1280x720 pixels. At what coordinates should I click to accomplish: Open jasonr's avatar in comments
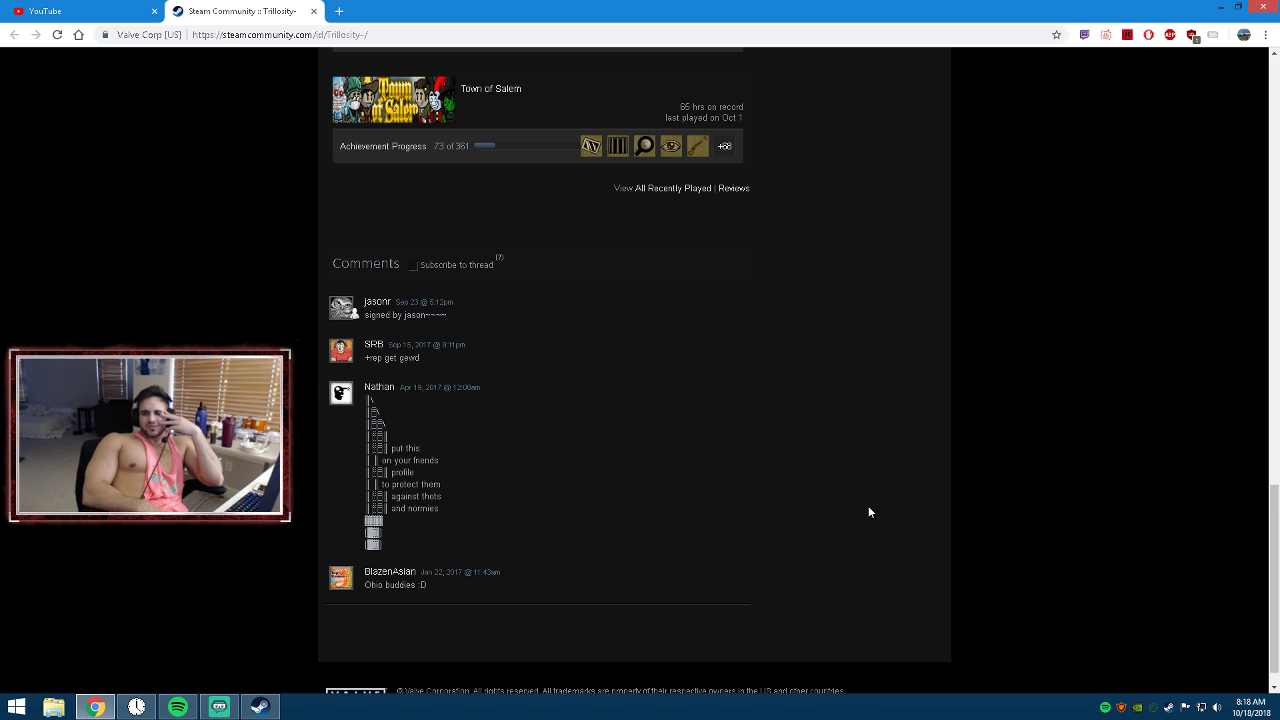[x=342, y=308]
